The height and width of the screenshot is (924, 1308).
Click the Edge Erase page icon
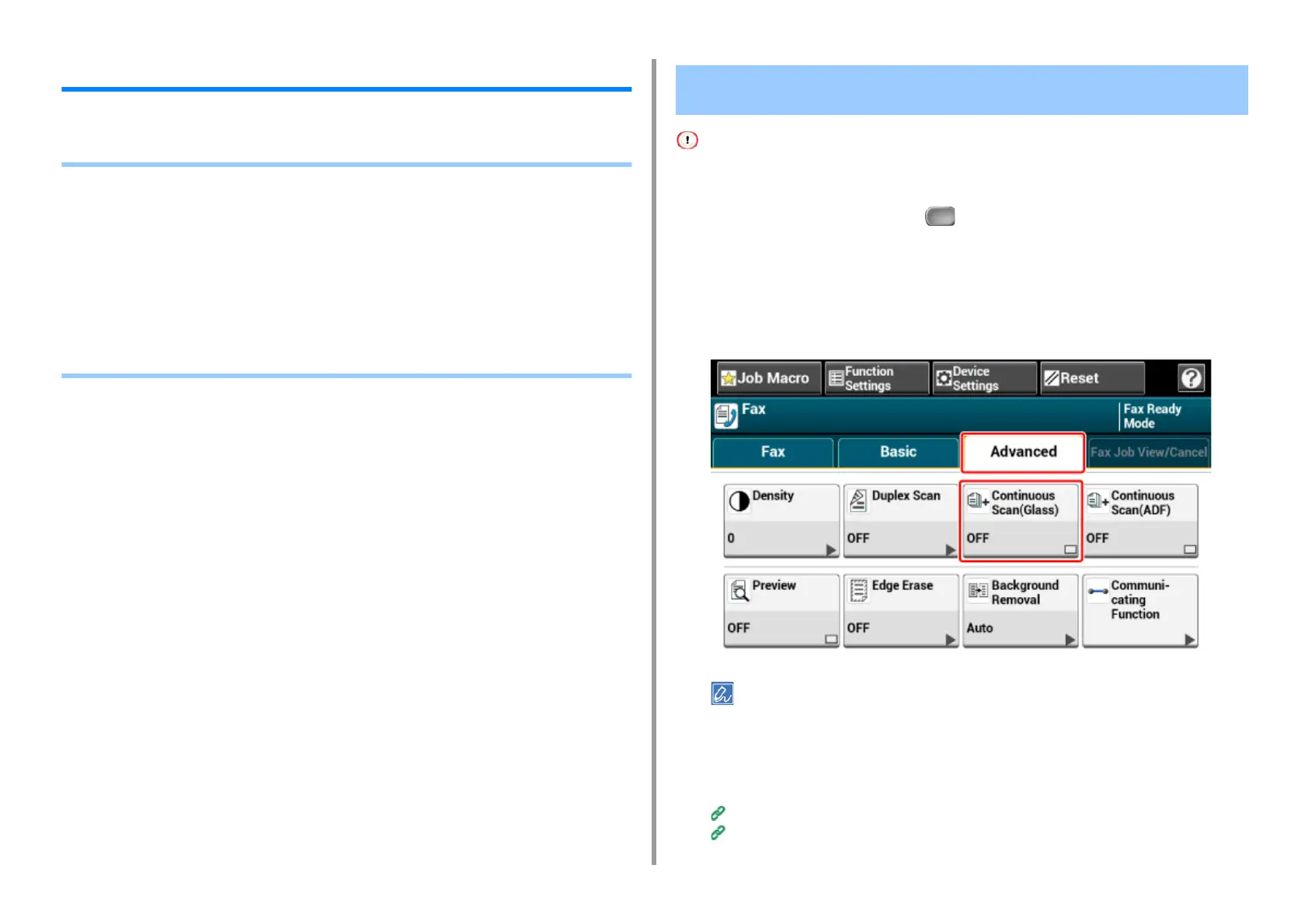pos(858,591)
